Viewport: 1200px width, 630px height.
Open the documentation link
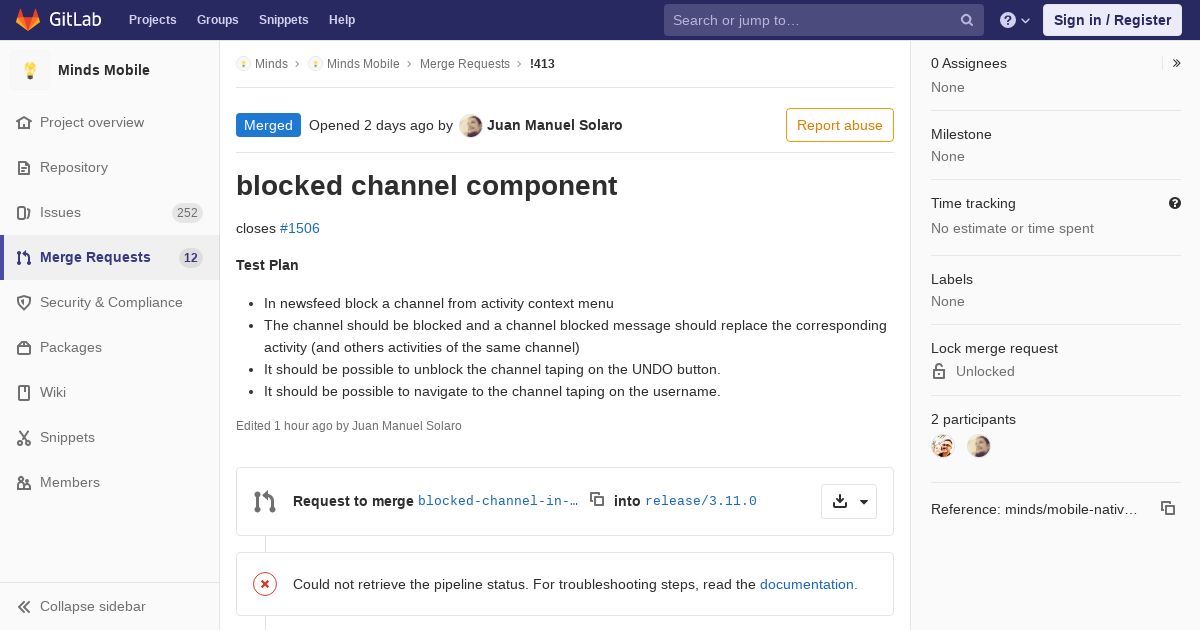tap(807, 584)
